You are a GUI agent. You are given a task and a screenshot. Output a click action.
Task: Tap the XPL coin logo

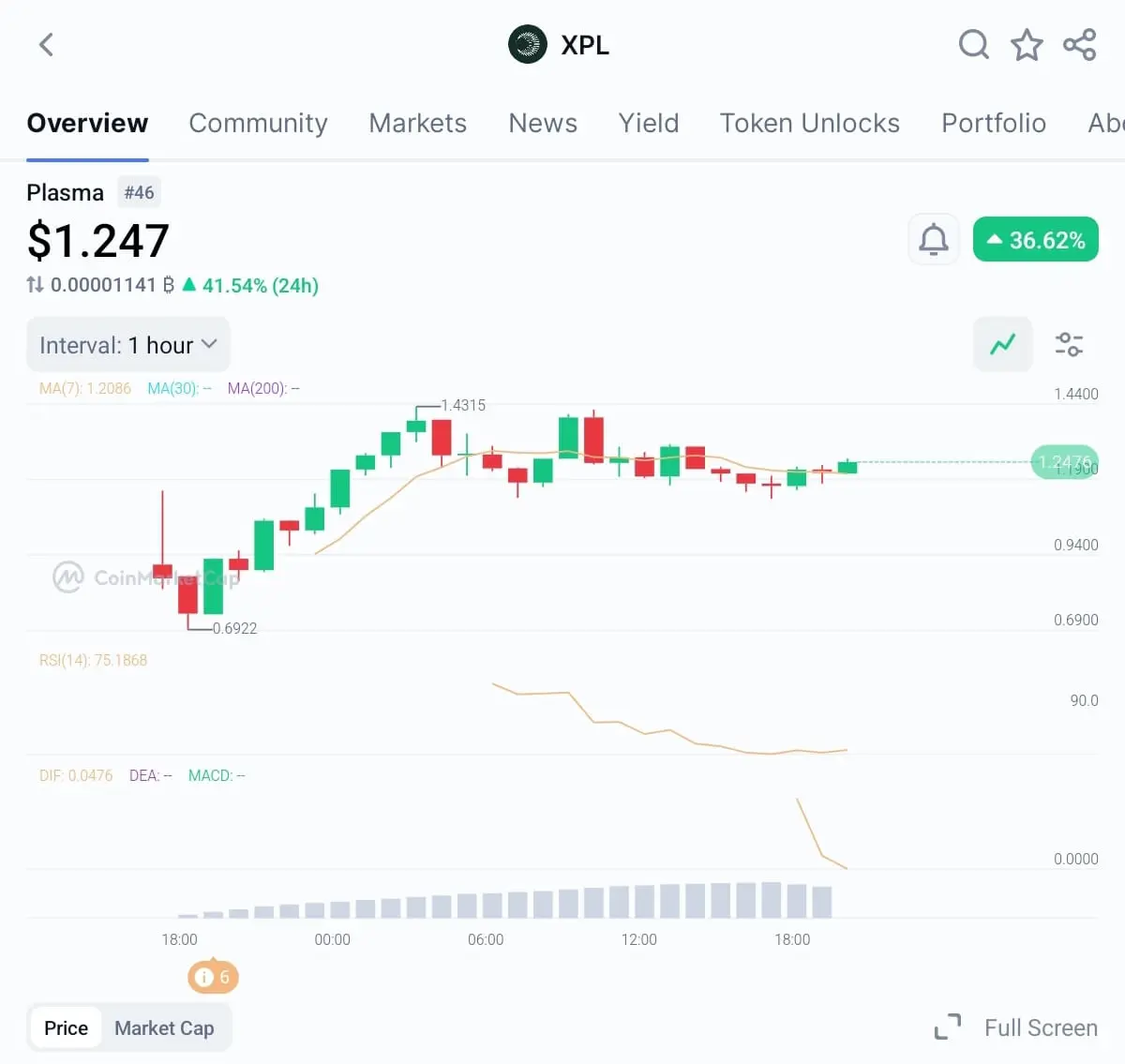528,44
